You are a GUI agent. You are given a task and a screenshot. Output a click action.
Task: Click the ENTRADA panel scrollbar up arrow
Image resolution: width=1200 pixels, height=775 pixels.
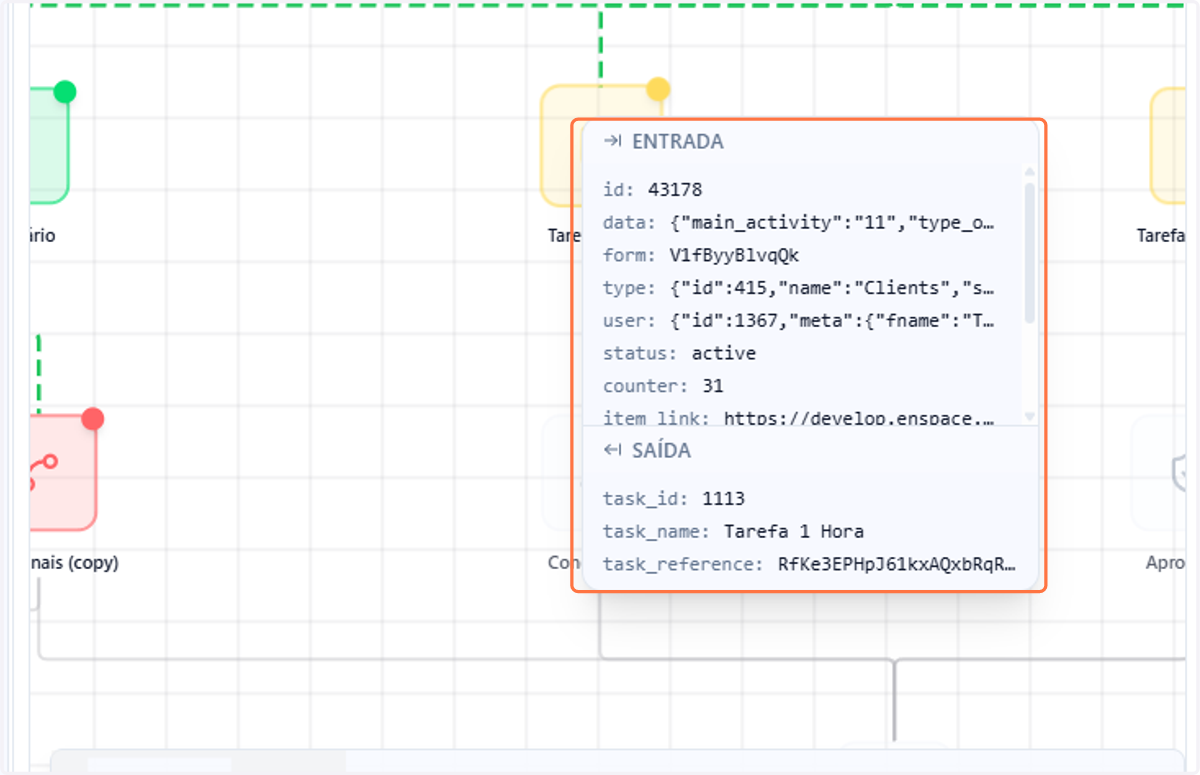1030,173
